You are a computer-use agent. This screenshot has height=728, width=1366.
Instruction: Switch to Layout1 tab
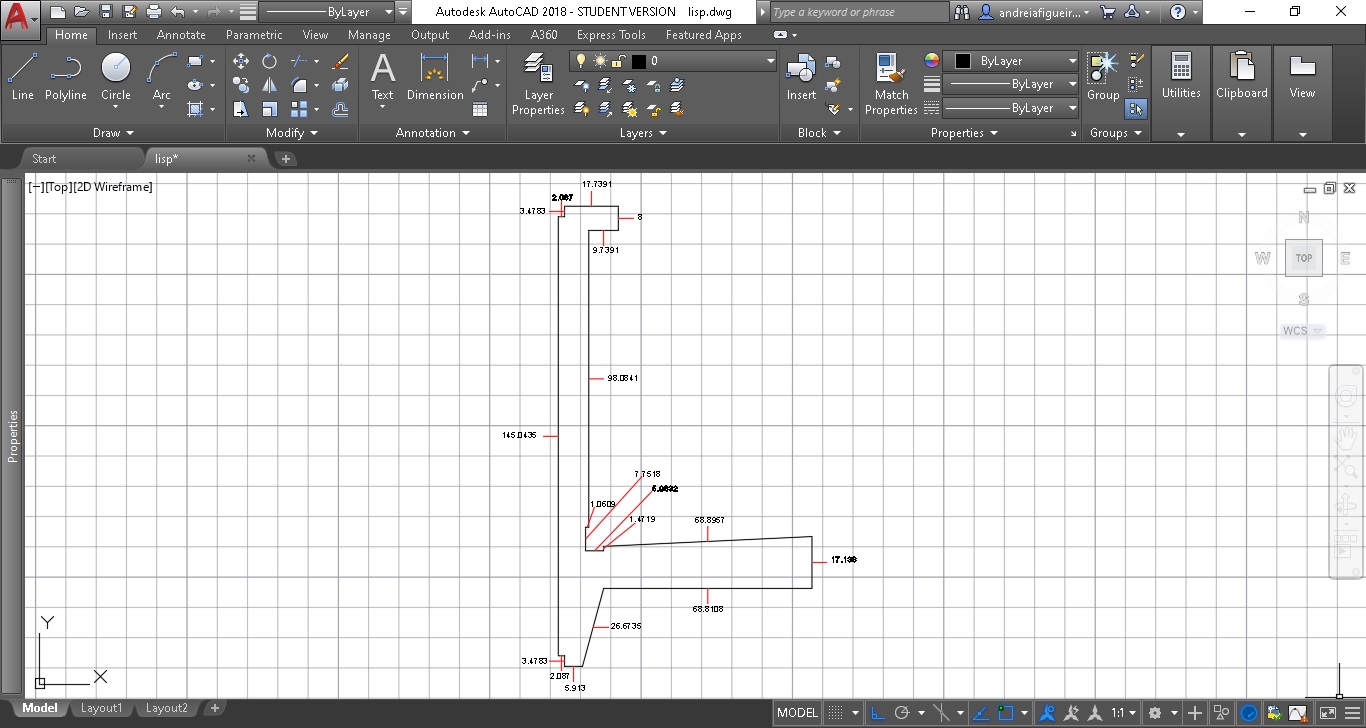101,708
